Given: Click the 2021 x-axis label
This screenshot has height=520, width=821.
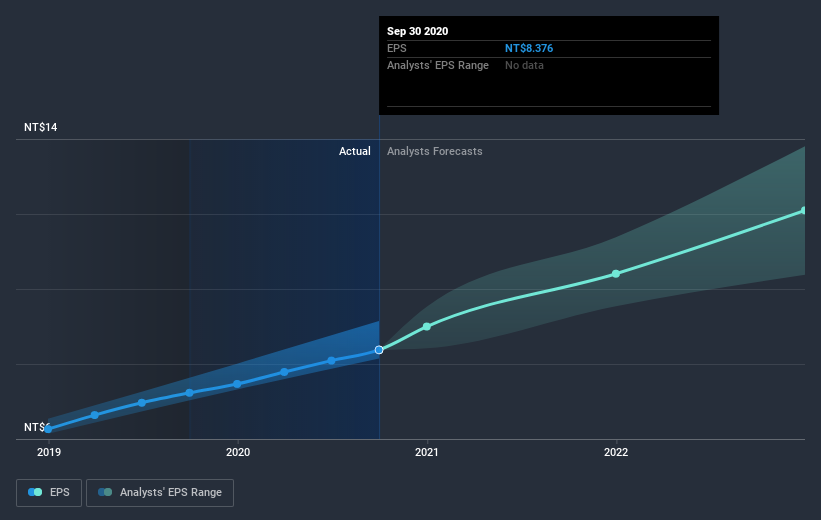Looking at the screenshot, I should tap(427, 452).
